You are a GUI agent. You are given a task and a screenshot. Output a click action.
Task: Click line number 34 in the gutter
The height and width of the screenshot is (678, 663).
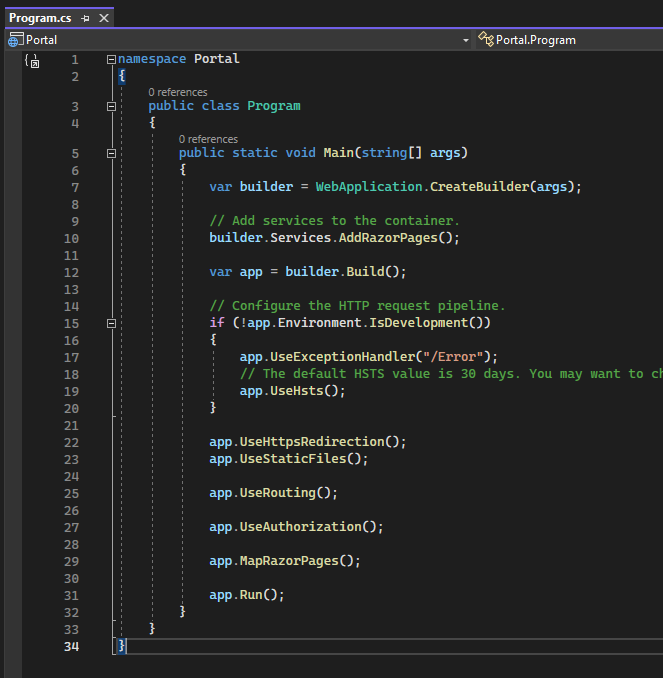70,646
